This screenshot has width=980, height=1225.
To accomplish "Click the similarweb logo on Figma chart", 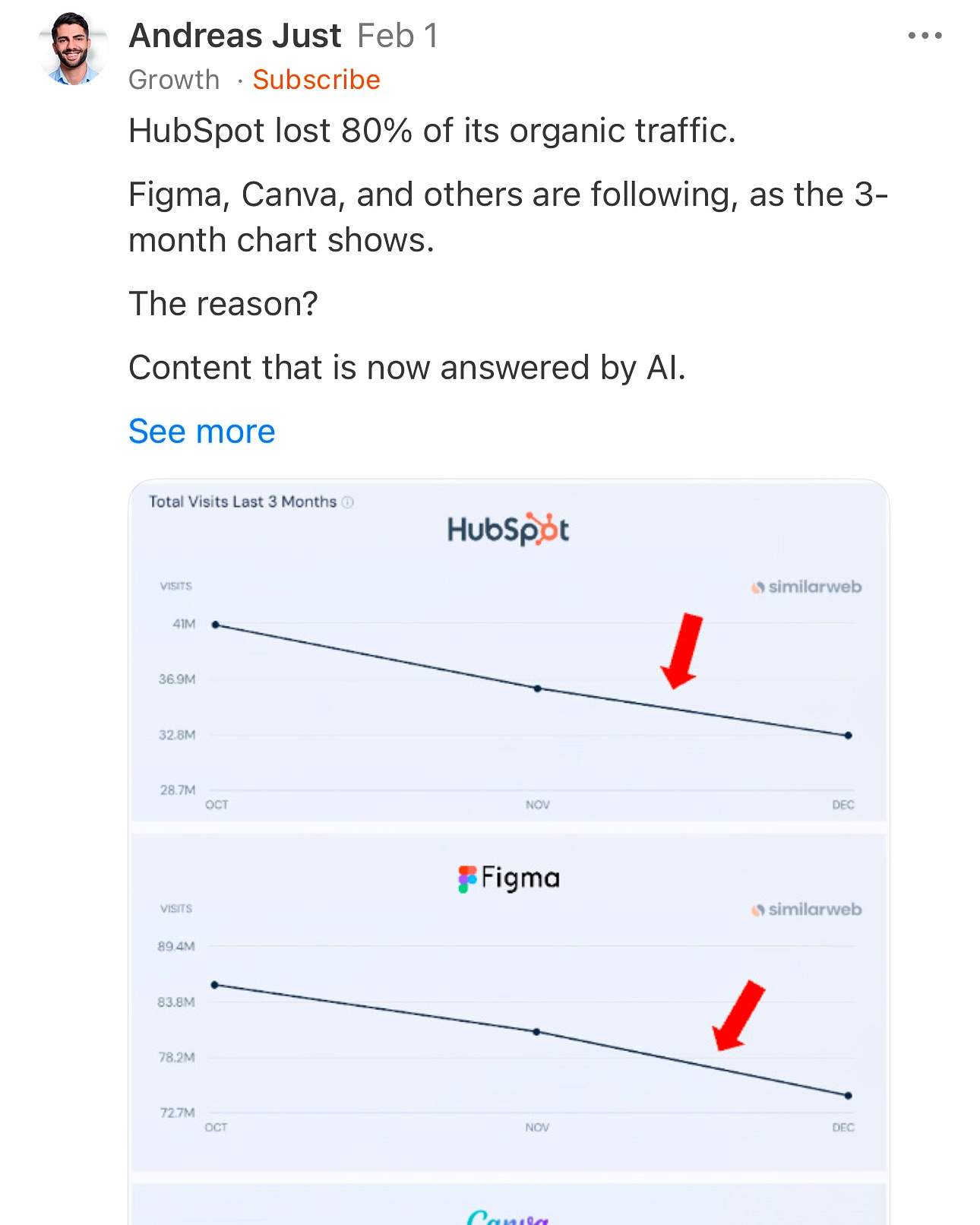I will pos(807,910).
